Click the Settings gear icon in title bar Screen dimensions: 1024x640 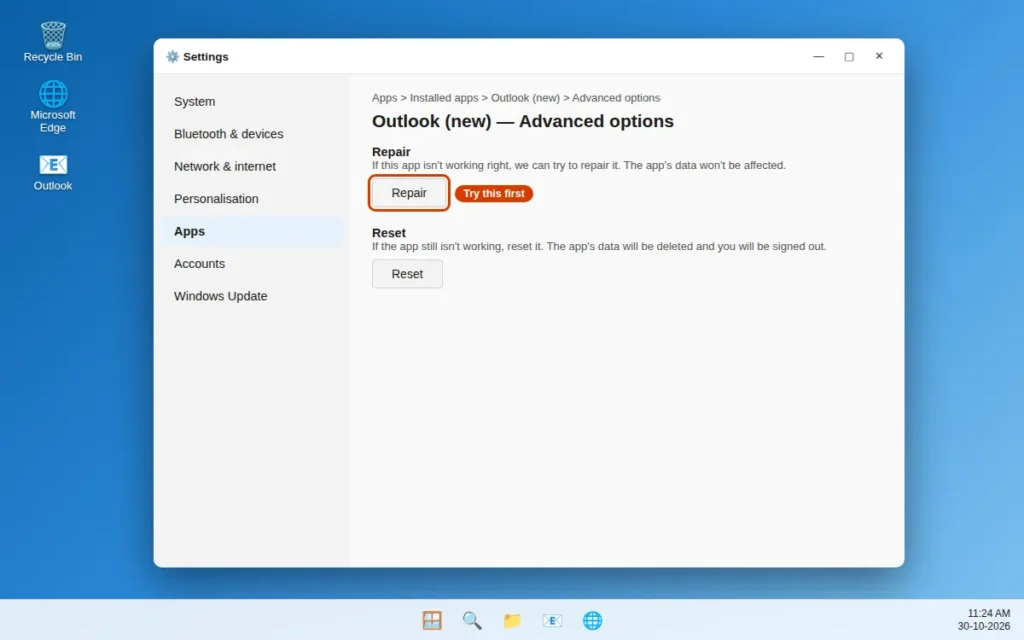(172, 57)
